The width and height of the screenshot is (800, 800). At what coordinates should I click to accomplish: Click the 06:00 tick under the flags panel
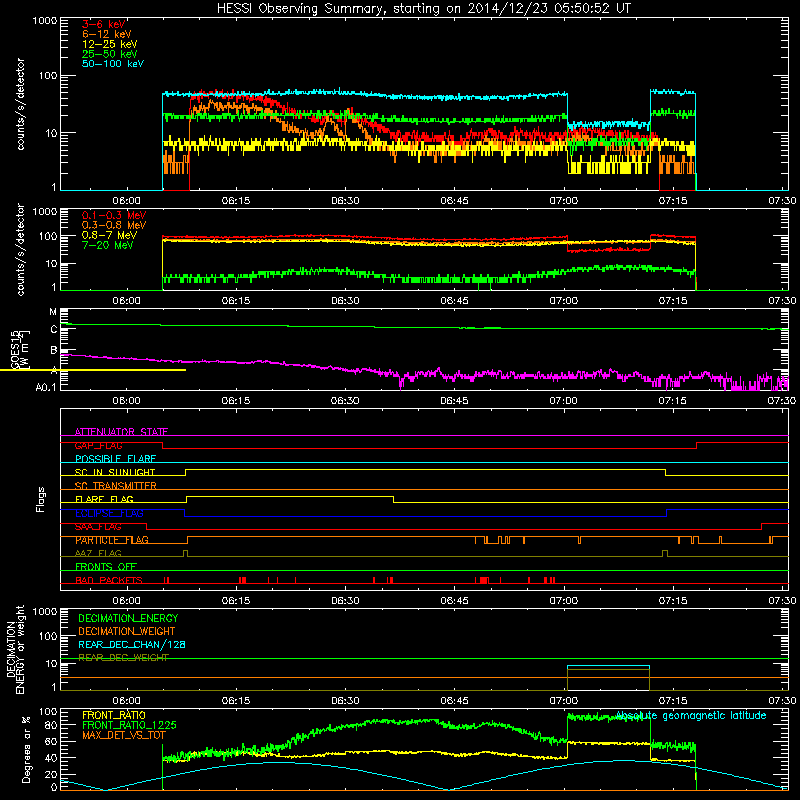tap(127, 601)
